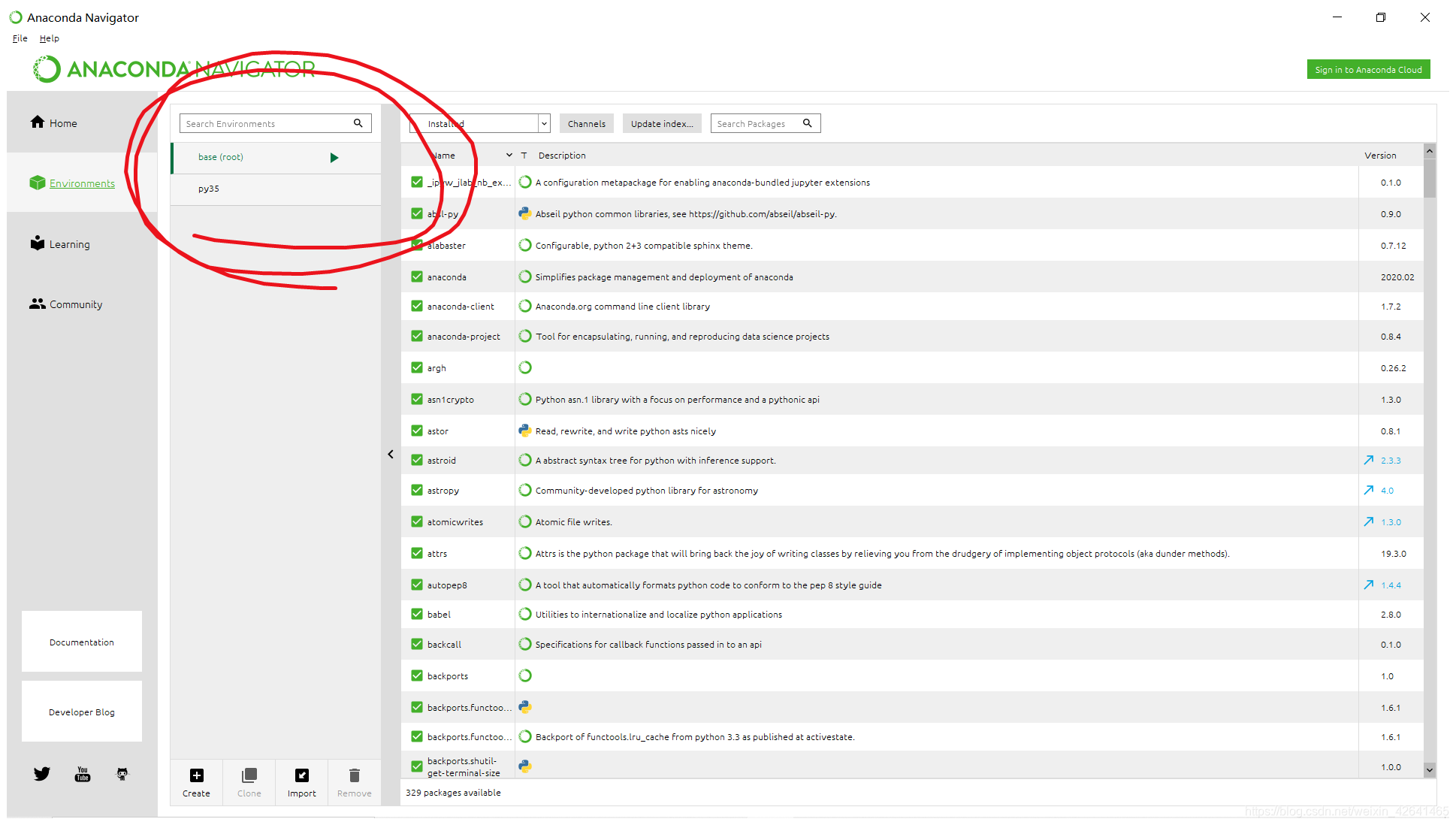This screenshot has height=825, width=1456.
Task: Open the File menu
Action: 20,38
